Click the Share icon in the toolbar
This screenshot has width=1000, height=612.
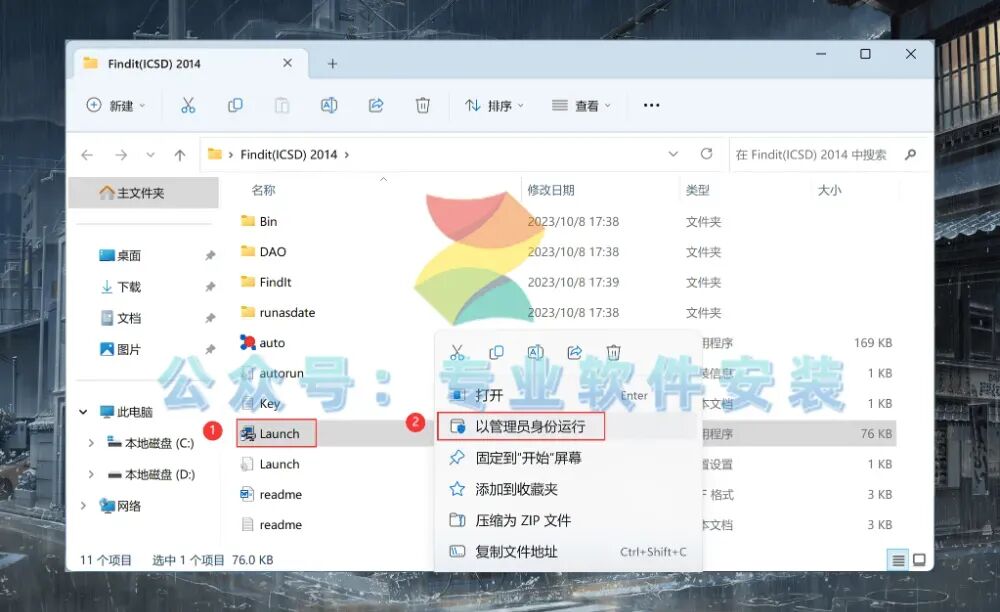(x=376, y=105)
